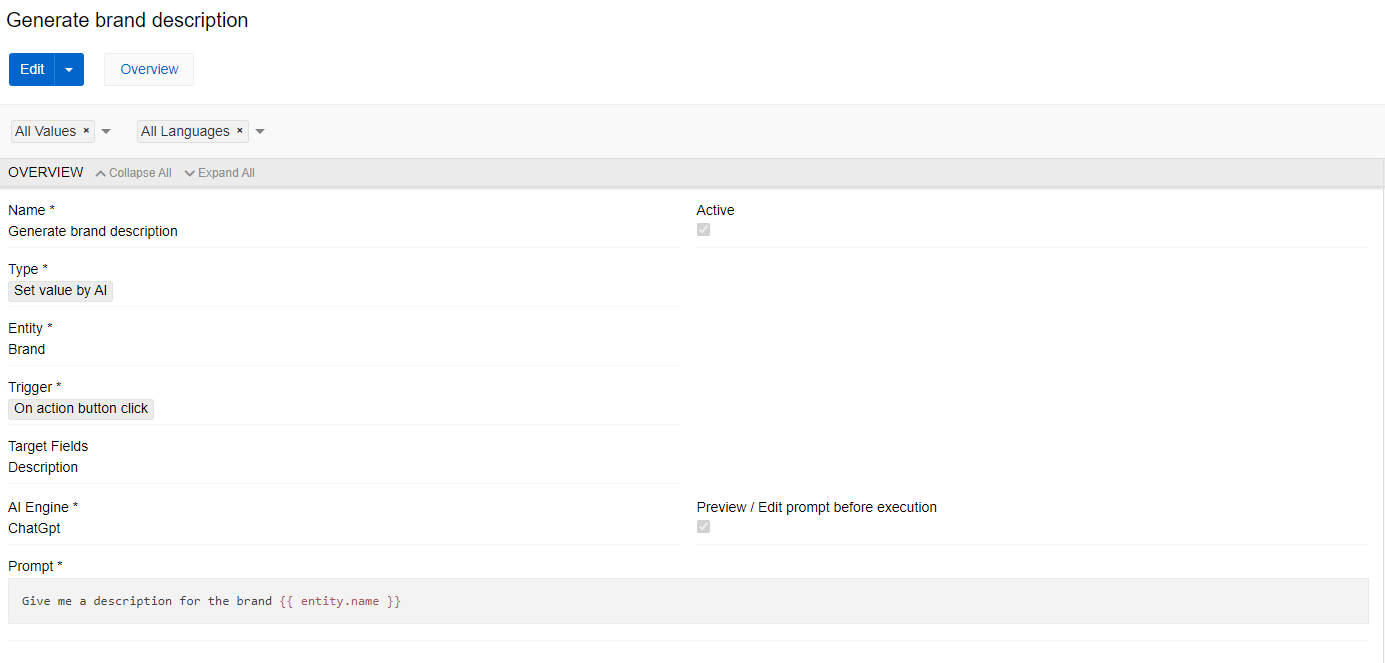
Task: Click the All Values filter label
Action: point(46,131)
